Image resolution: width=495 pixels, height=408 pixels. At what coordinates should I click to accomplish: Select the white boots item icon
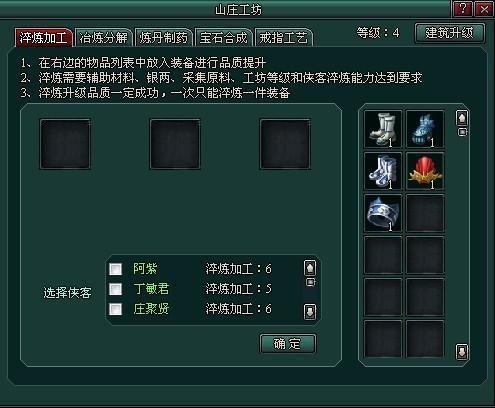coord(383,129)
